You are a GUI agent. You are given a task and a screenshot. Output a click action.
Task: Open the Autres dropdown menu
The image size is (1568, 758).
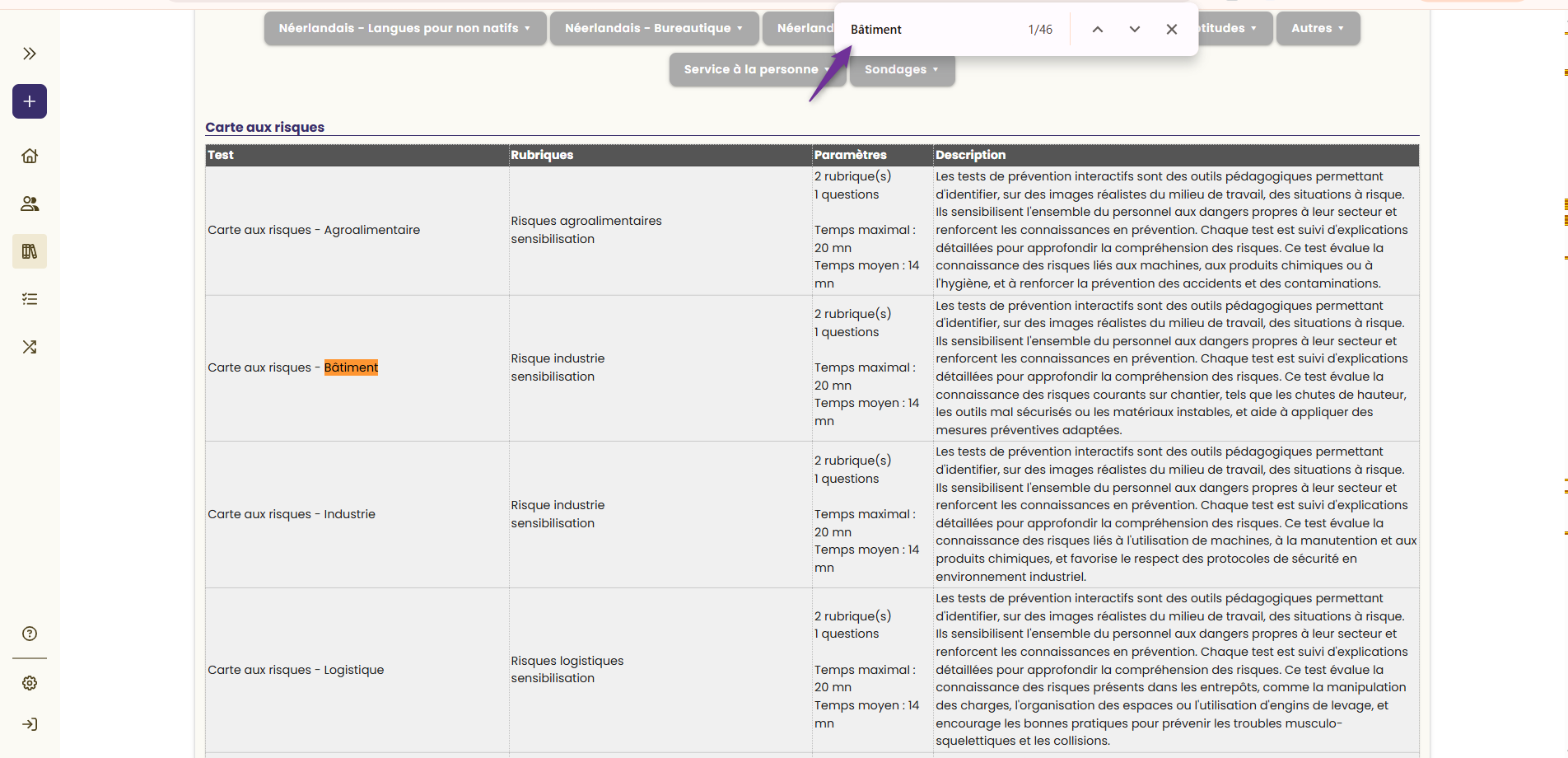[1318, 28]
